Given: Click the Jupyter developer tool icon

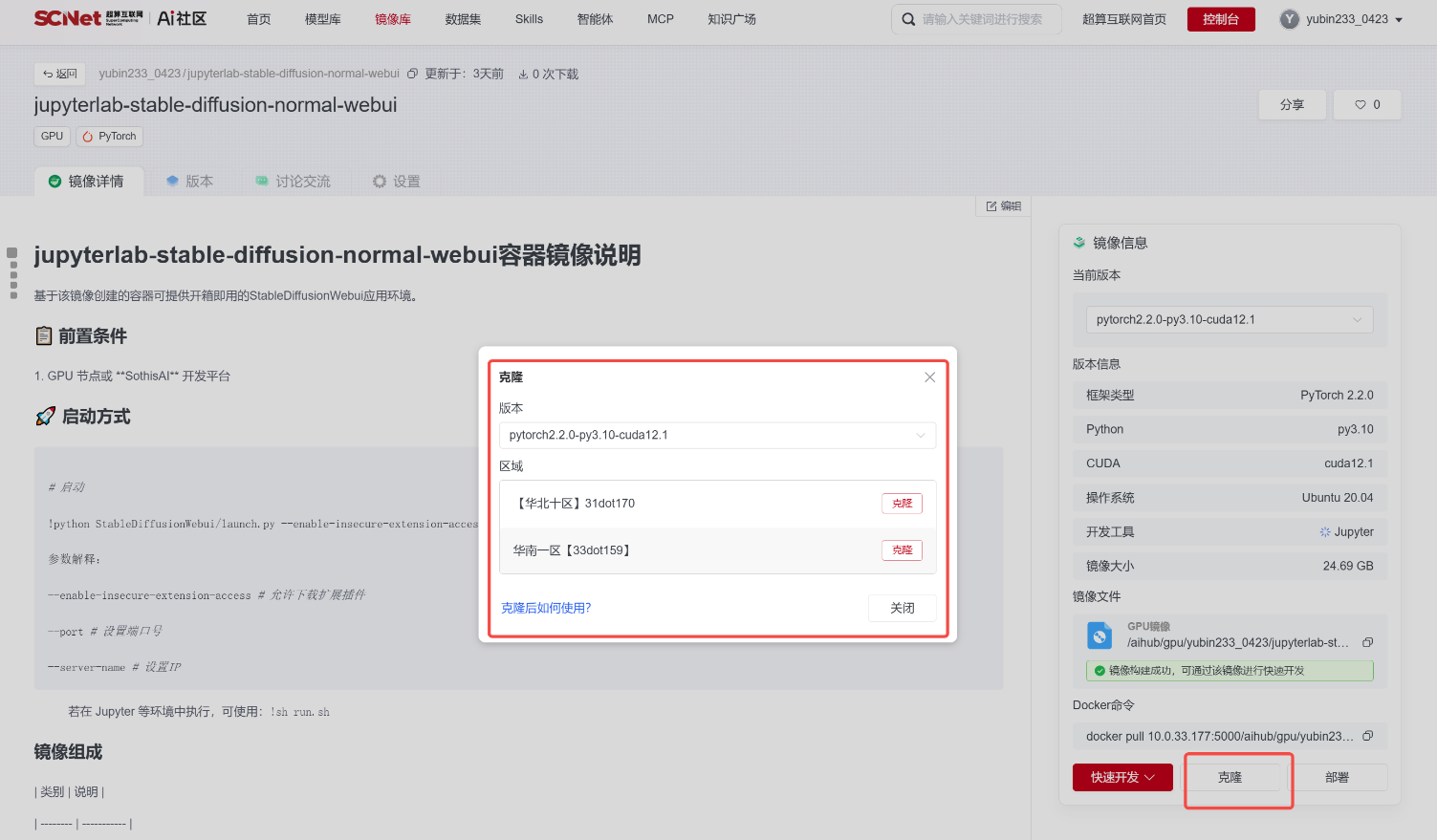Looking at the screenshot, I should (1325, 532).
